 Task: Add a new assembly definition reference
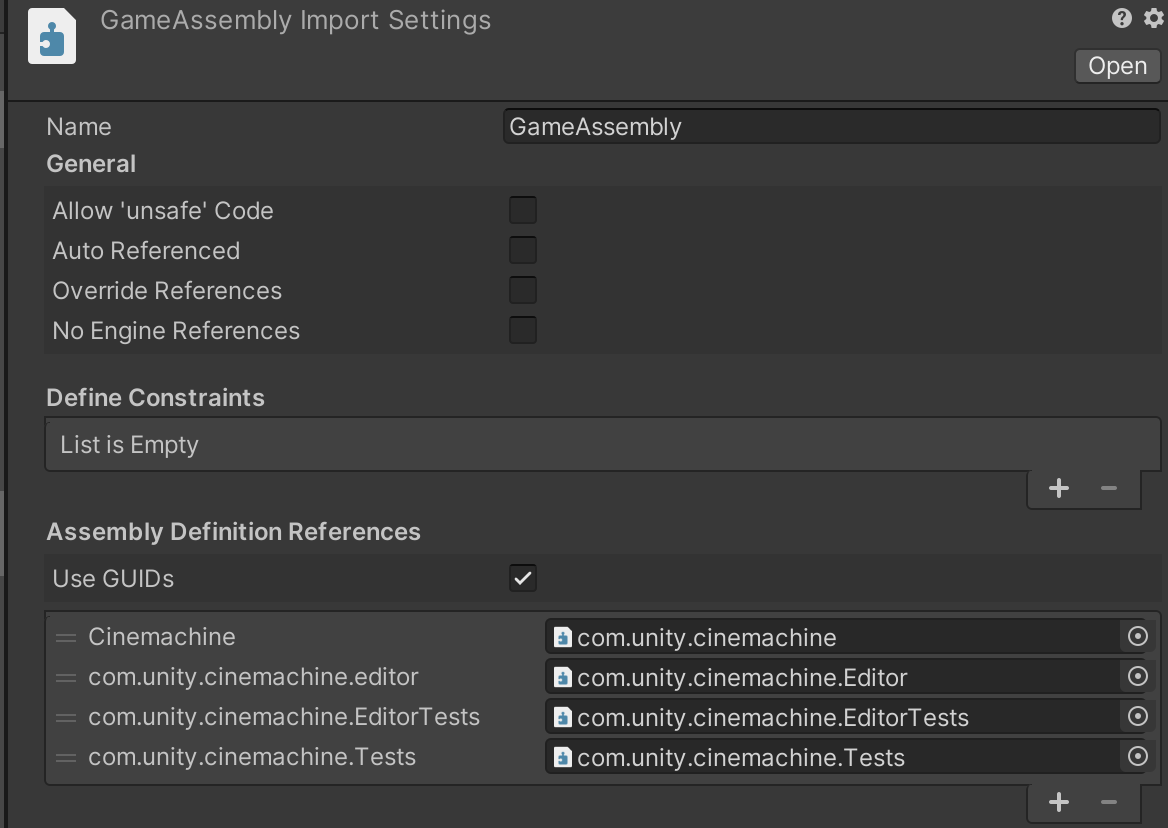pyautogui.click(x=1059, y=802)
